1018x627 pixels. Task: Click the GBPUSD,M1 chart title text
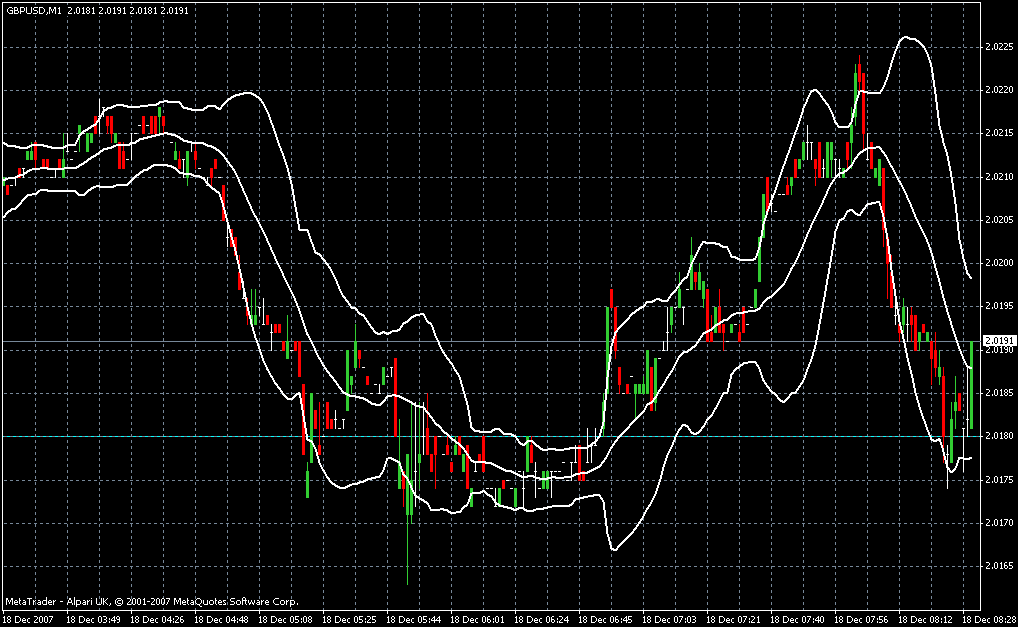(33, 10)
